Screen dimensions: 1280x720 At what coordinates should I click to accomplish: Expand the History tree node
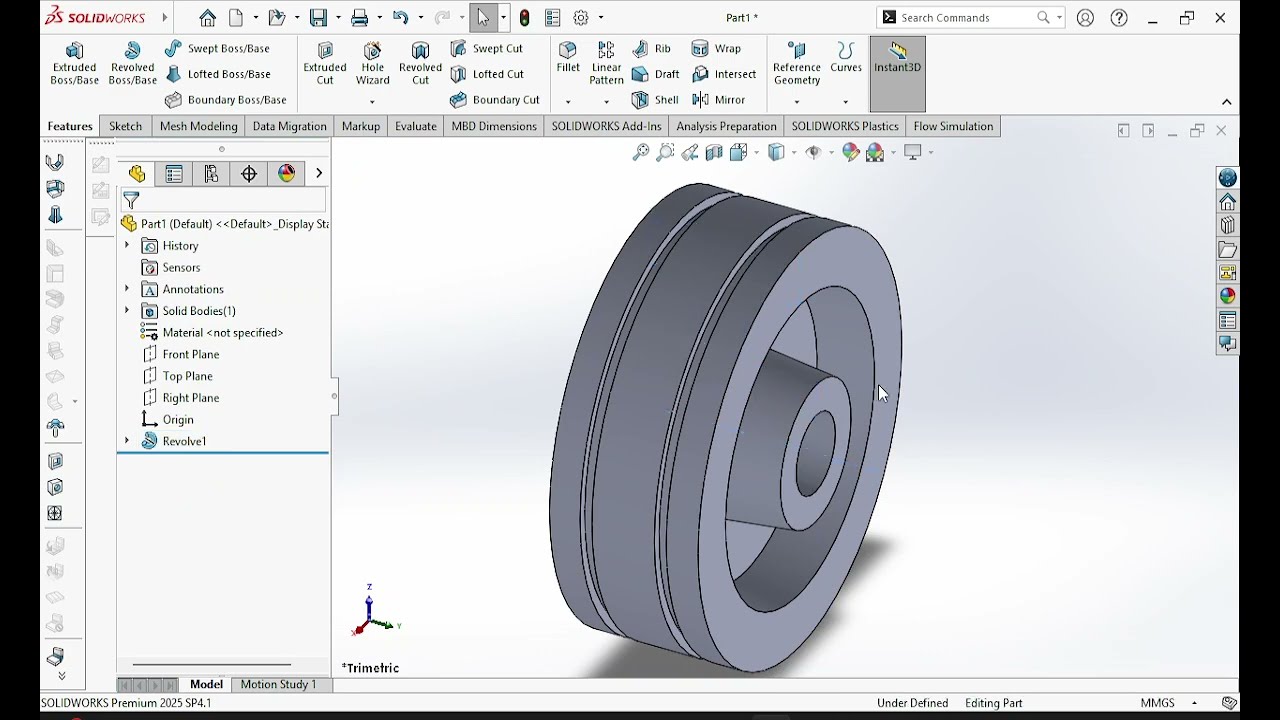point(127,246)
